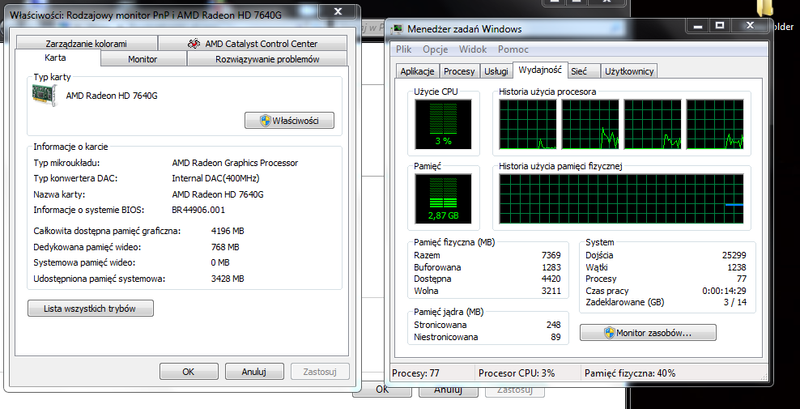800x409 pixels.
Task: Maximize the Task Manager window
Action: [x=720, y=26]
